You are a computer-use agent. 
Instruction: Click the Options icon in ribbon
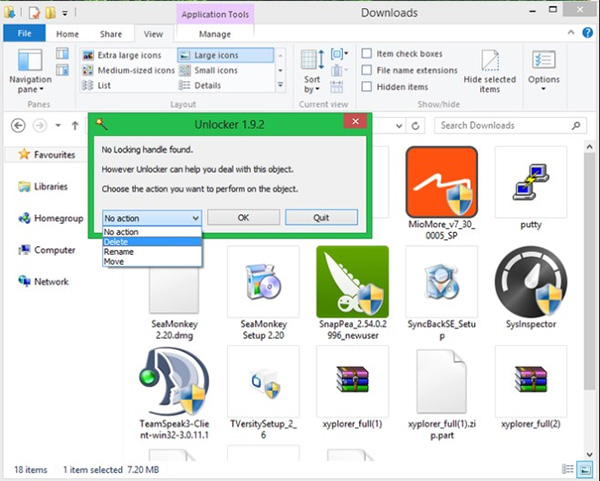pyautogui.click(x=543, y=60)
